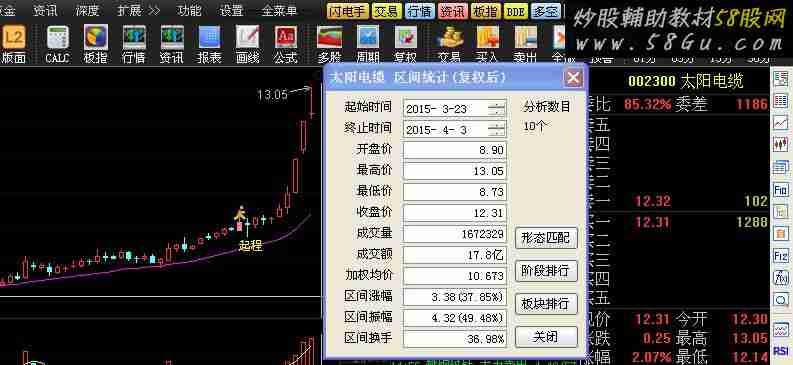Expand the 扩展 >> menu
Image resolution: width=793 pixels, height=365 pixels.
coord(138,10)
